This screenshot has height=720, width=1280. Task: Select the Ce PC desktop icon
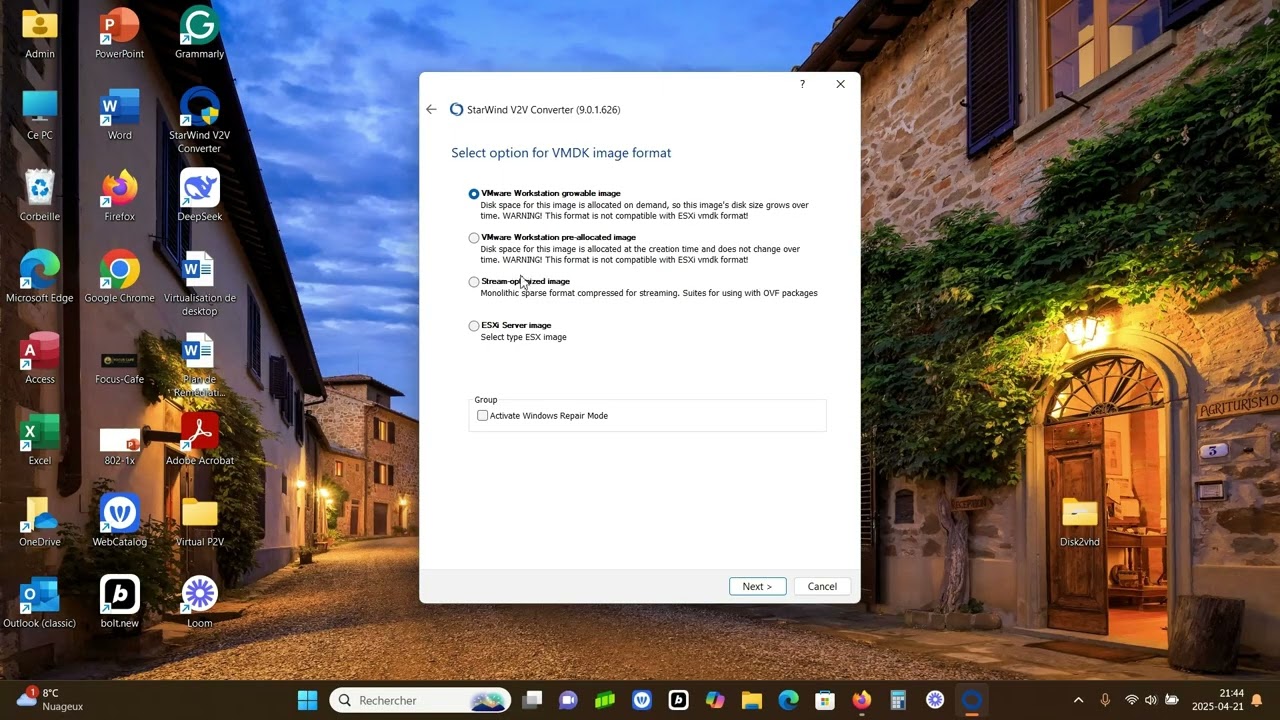pyautogui.click(x=40, y=115)
